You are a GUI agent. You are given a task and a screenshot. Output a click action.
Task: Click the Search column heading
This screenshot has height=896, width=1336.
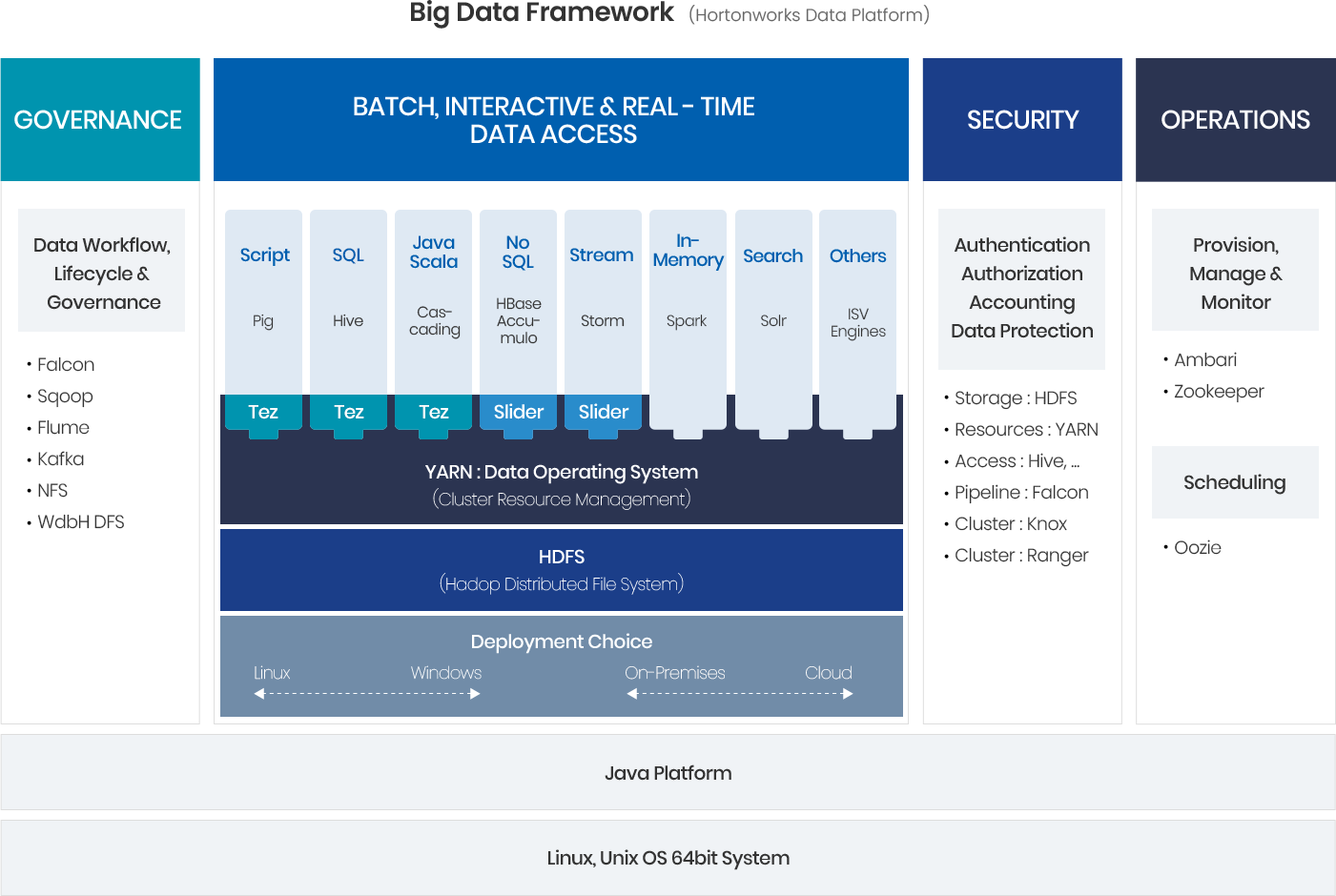tap(772, 256)
